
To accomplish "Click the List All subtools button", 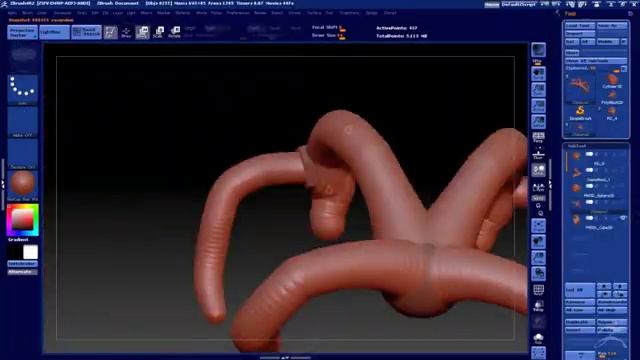I will pyautogui.click(x=580, y=290).
